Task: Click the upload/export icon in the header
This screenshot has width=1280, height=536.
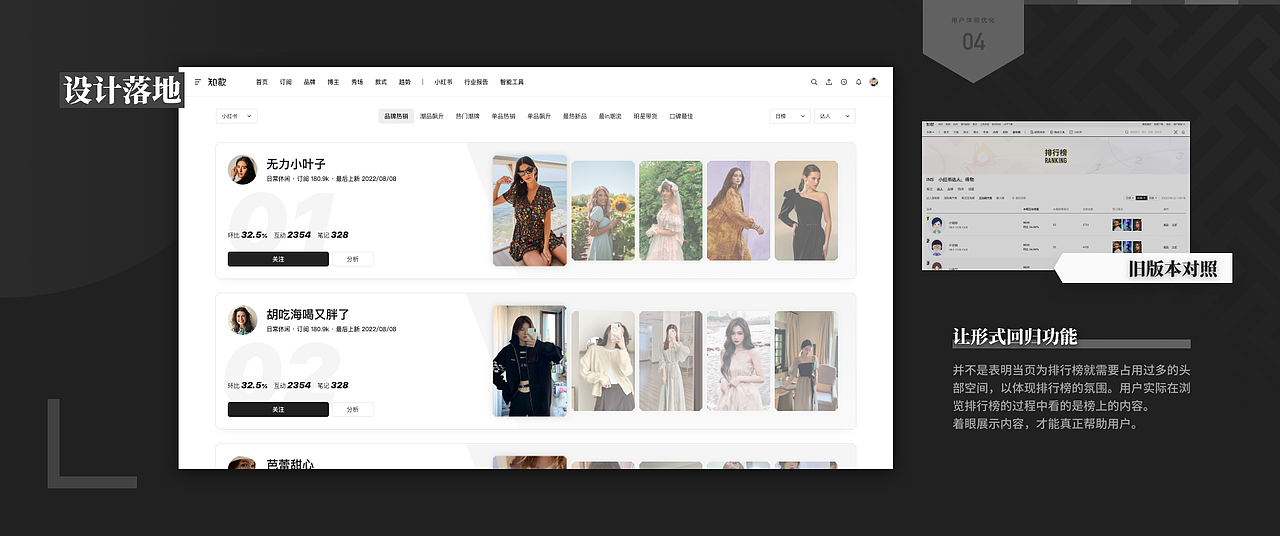Action: click(x=829, y=82)
